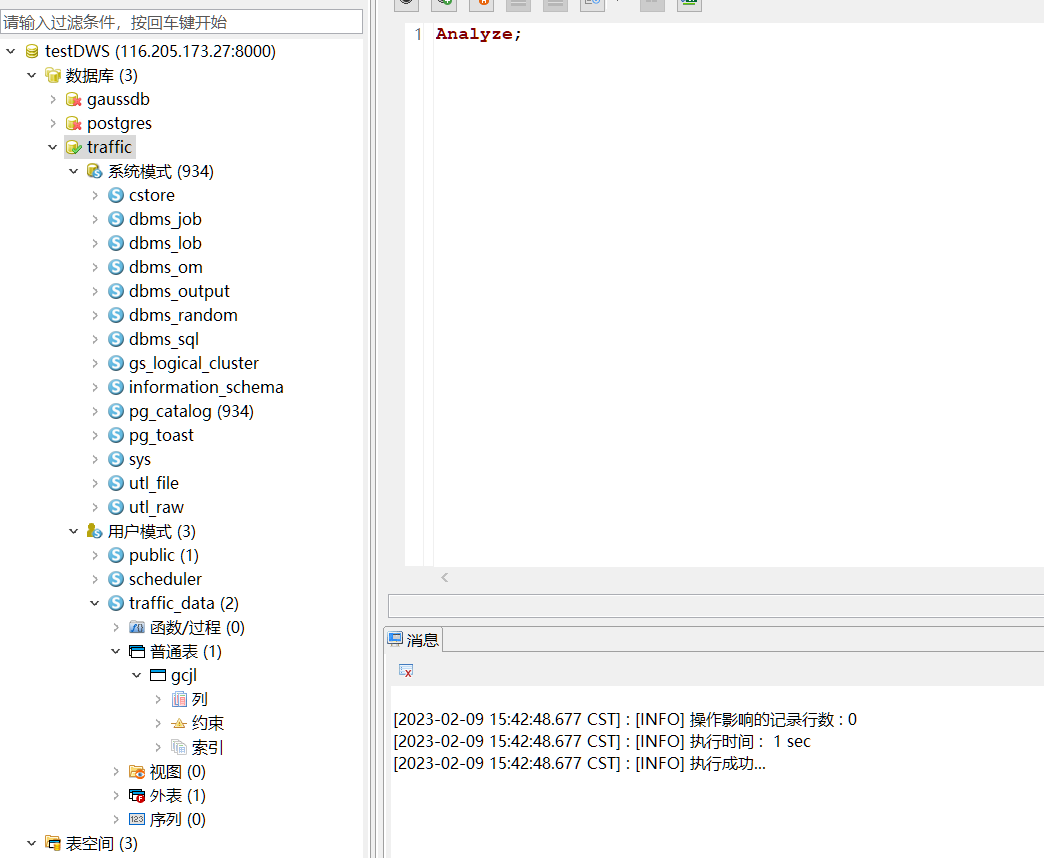1044x858 pixels.
Task: Select the dbms_sql schema label
Action: pos(164,339)
